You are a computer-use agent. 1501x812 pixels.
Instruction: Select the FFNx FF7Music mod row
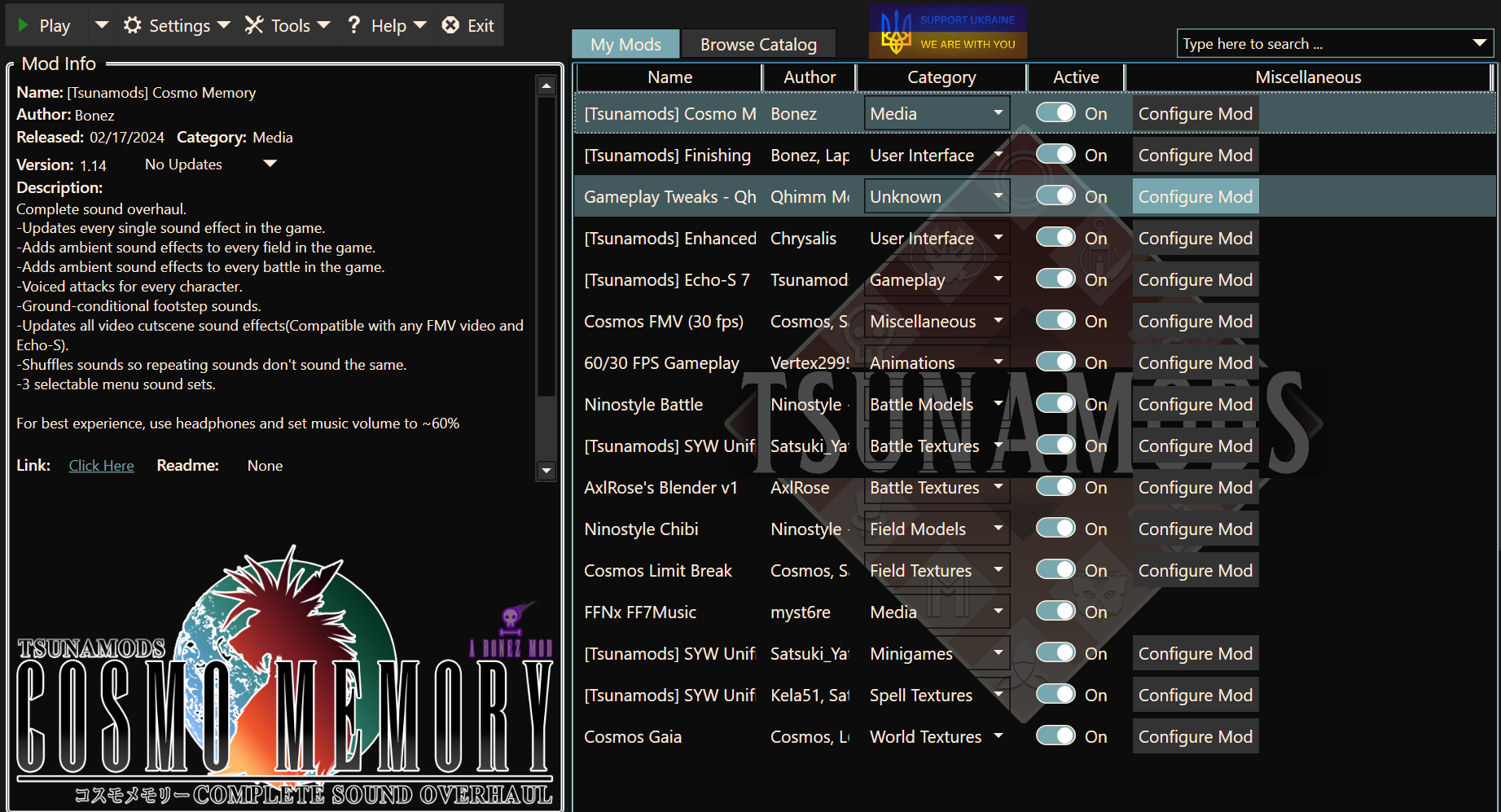(1034, 612)
